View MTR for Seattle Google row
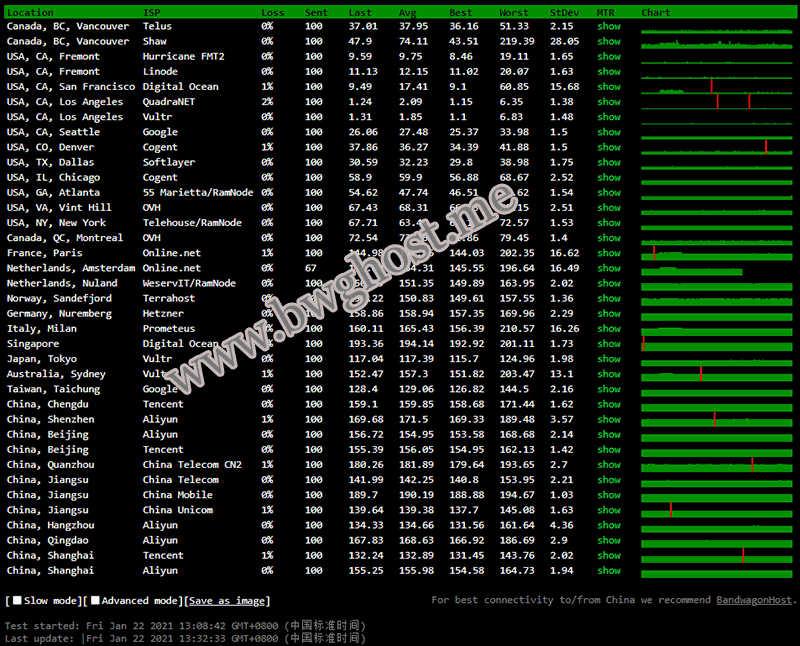800x646 pixels. (x=609, y=132)
